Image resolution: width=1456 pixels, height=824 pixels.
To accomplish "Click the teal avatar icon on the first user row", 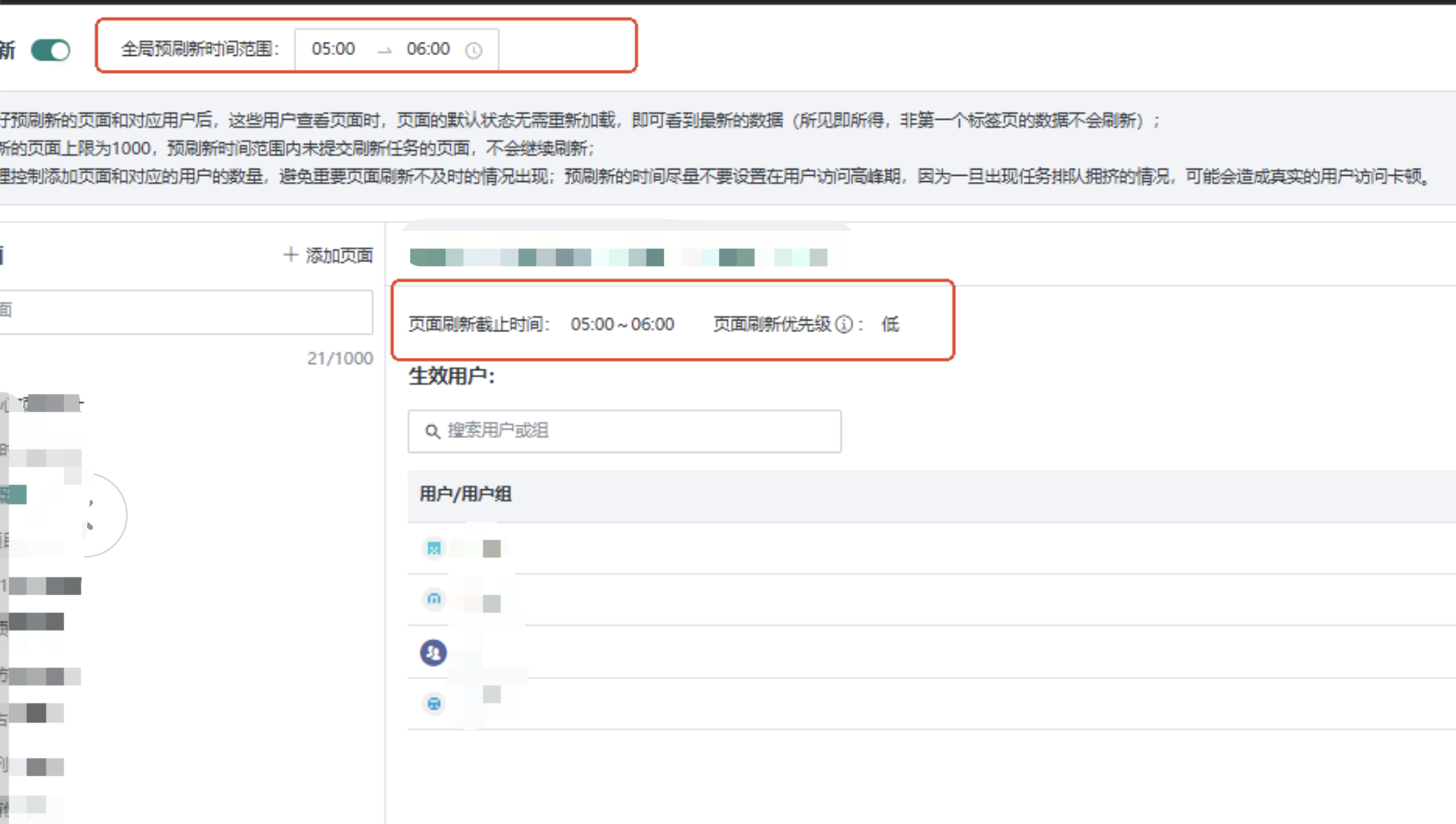I will pos(433,548).
